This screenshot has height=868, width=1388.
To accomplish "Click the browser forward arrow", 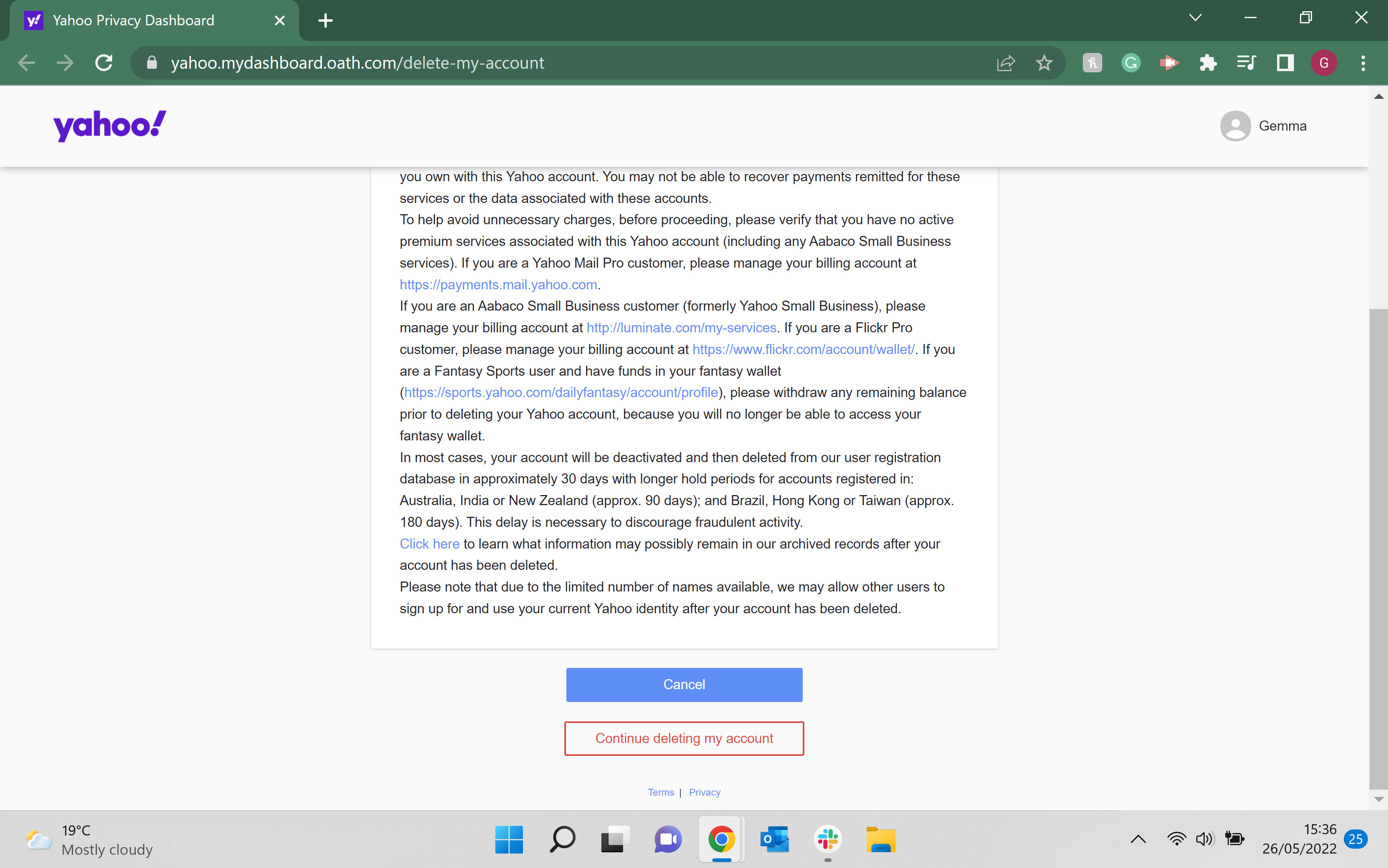I will 65,63.
